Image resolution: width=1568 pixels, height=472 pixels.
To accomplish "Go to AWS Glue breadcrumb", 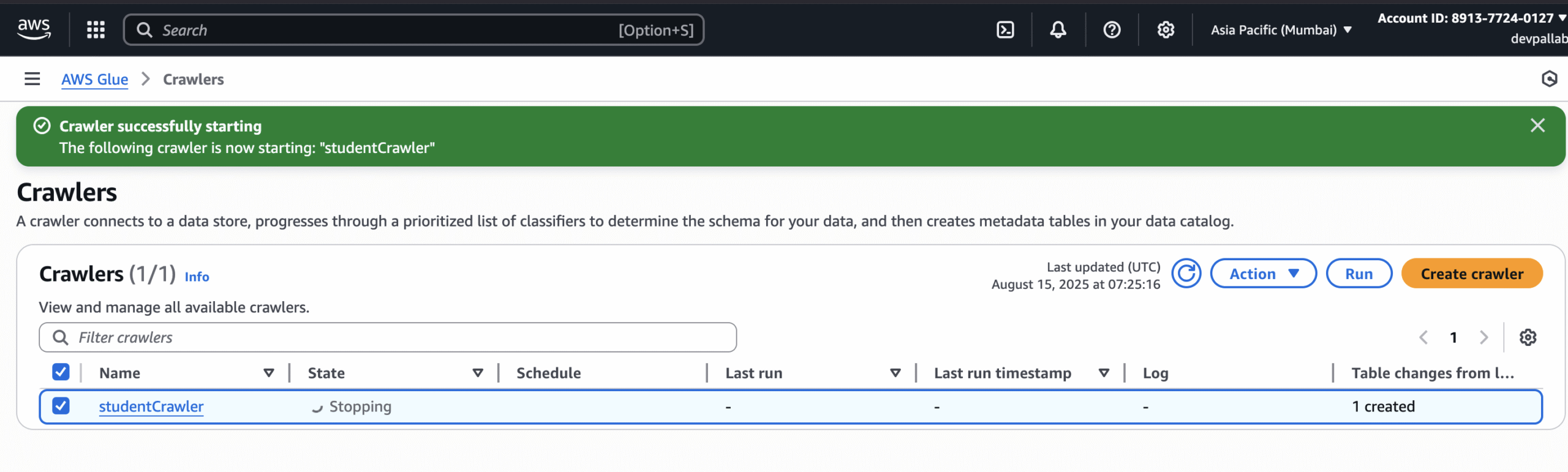I will point(94,80).
